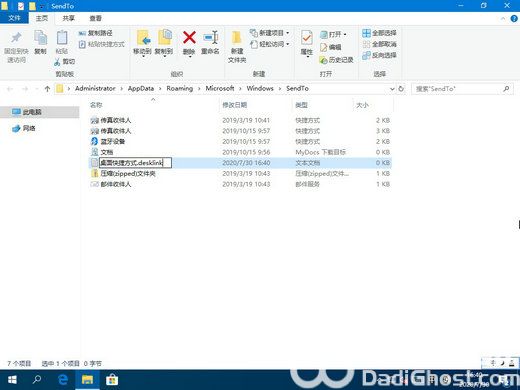The image size is (520, 390).
Task: Select the Documents MyDocs file
Action: point(240,152)
